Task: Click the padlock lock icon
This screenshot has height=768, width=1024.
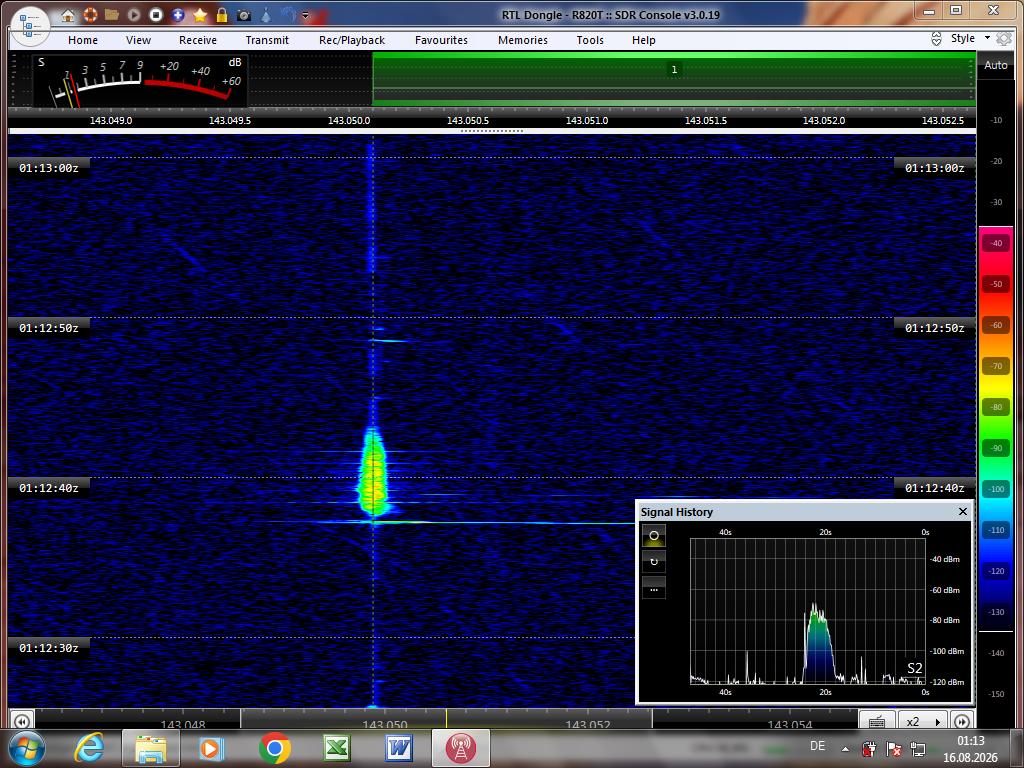Action: click(222, 14)
